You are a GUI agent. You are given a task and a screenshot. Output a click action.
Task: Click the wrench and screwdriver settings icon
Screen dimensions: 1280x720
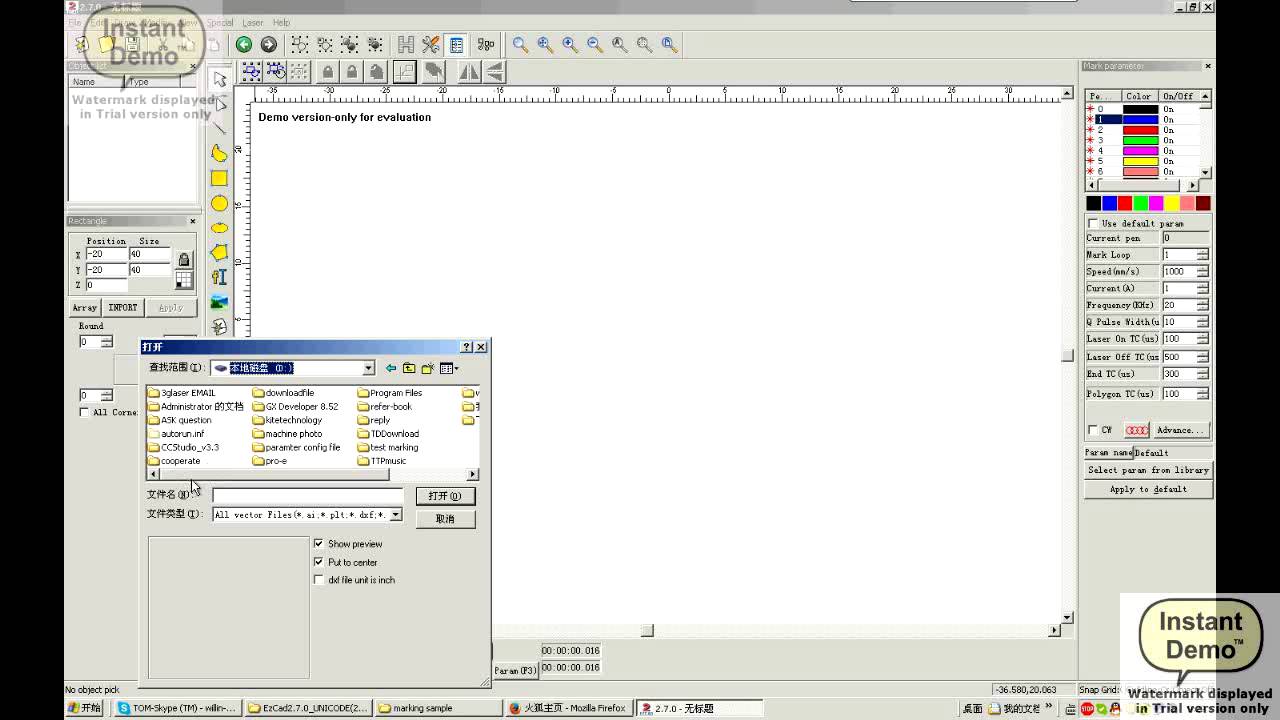[x=431, y=44]
